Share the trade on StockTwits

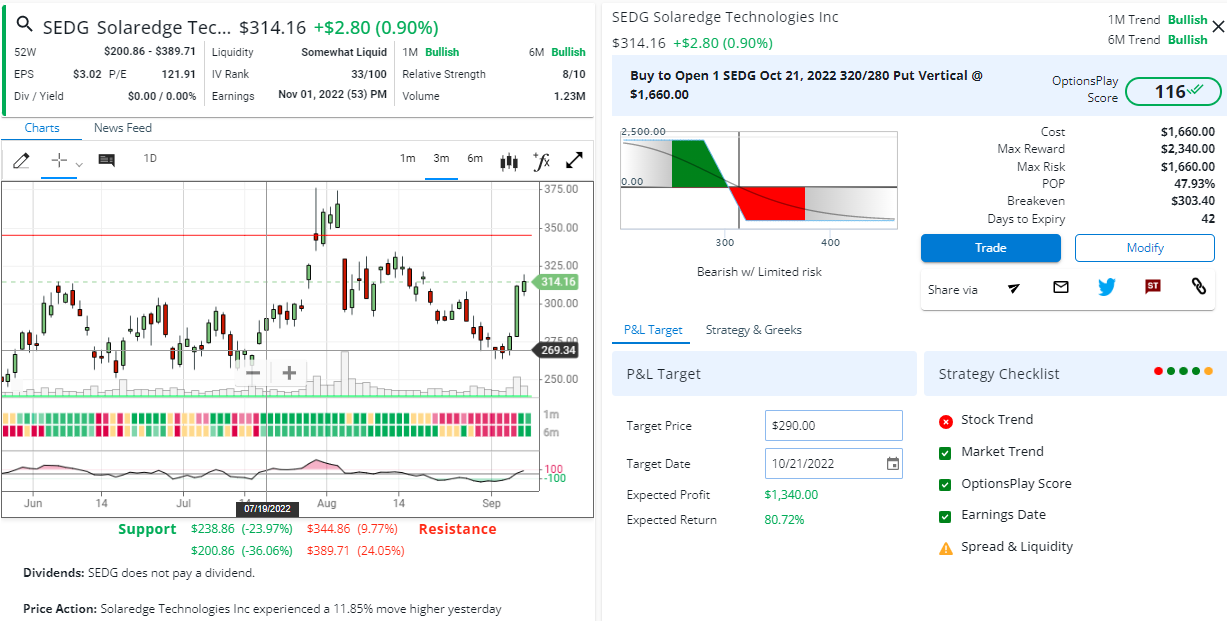pos(1153,287)
